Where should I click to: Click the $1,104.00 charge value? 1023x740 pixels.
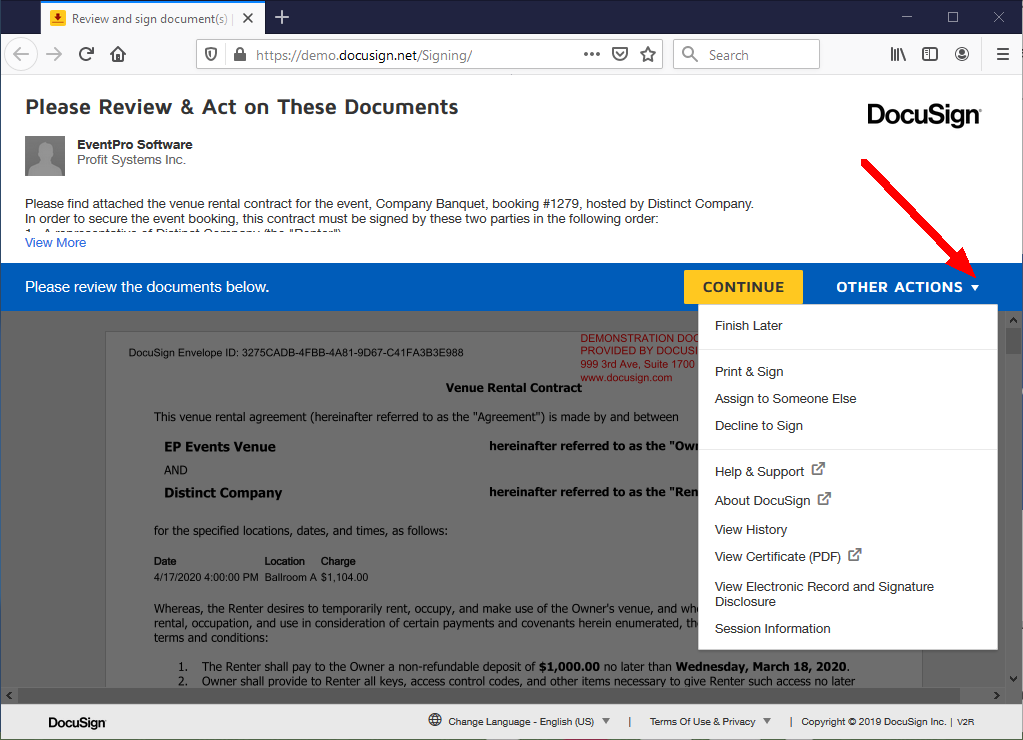pyautogui.click(x=344, y=578)
